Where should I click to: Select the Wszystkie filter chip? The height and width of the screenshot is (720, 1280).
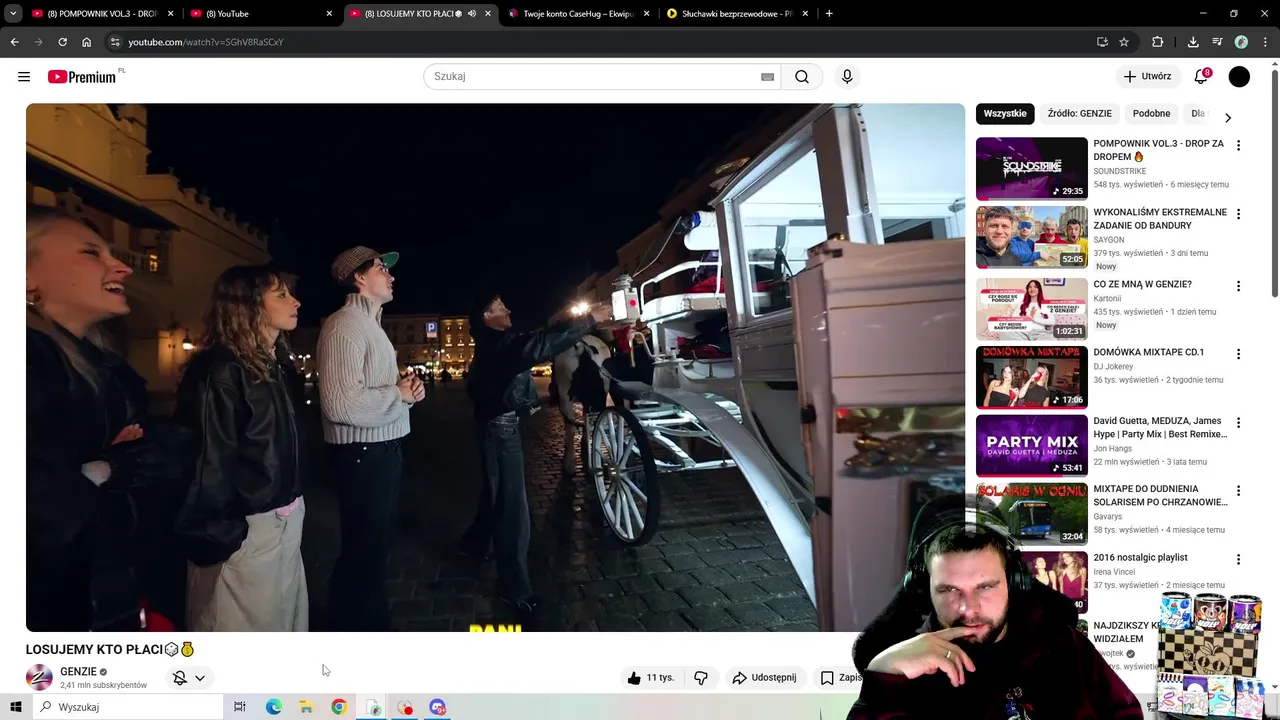tap(1005, 114)
